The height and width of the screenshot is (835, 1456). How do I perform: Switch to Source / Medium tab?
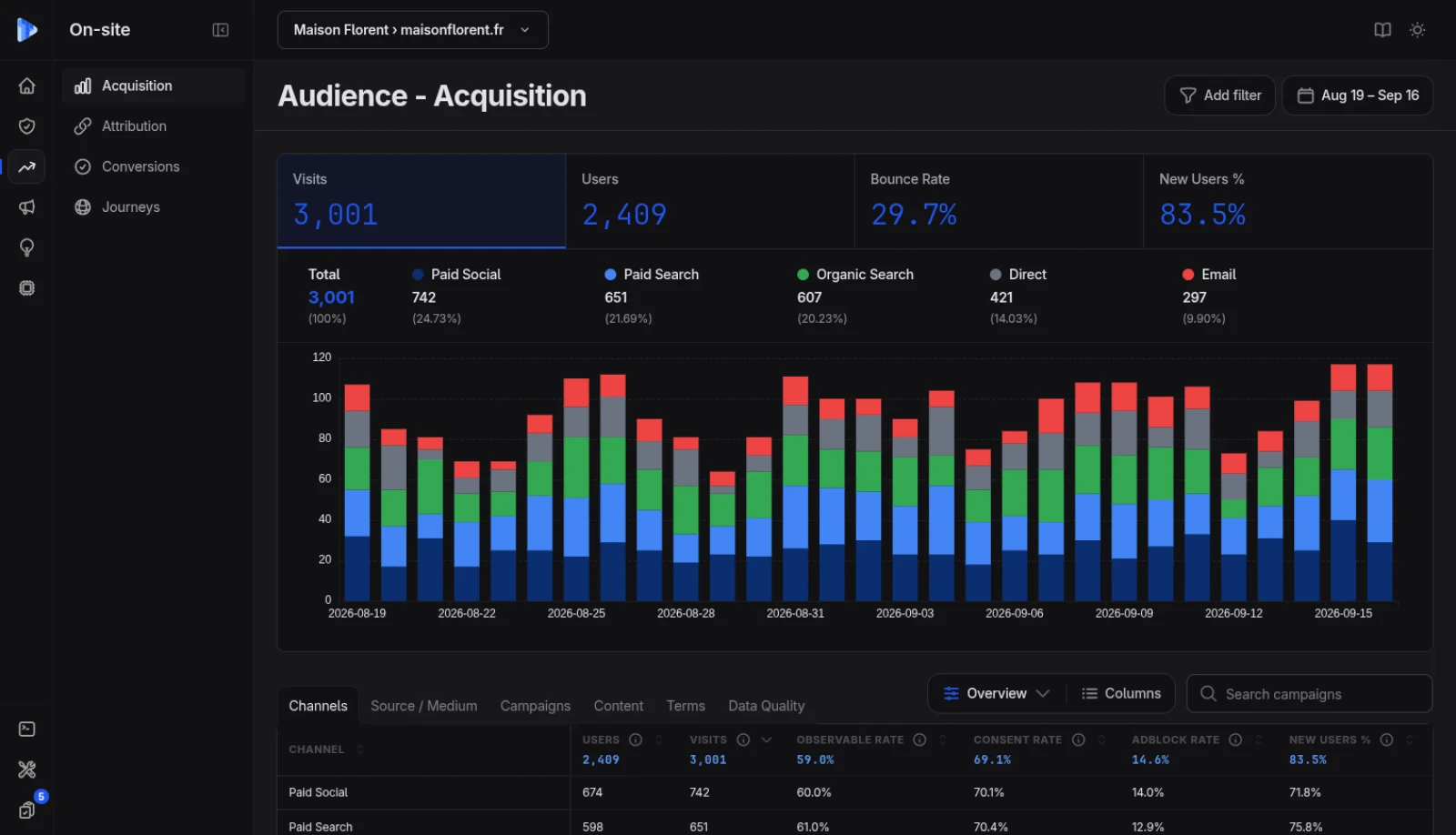click(424, 706)
